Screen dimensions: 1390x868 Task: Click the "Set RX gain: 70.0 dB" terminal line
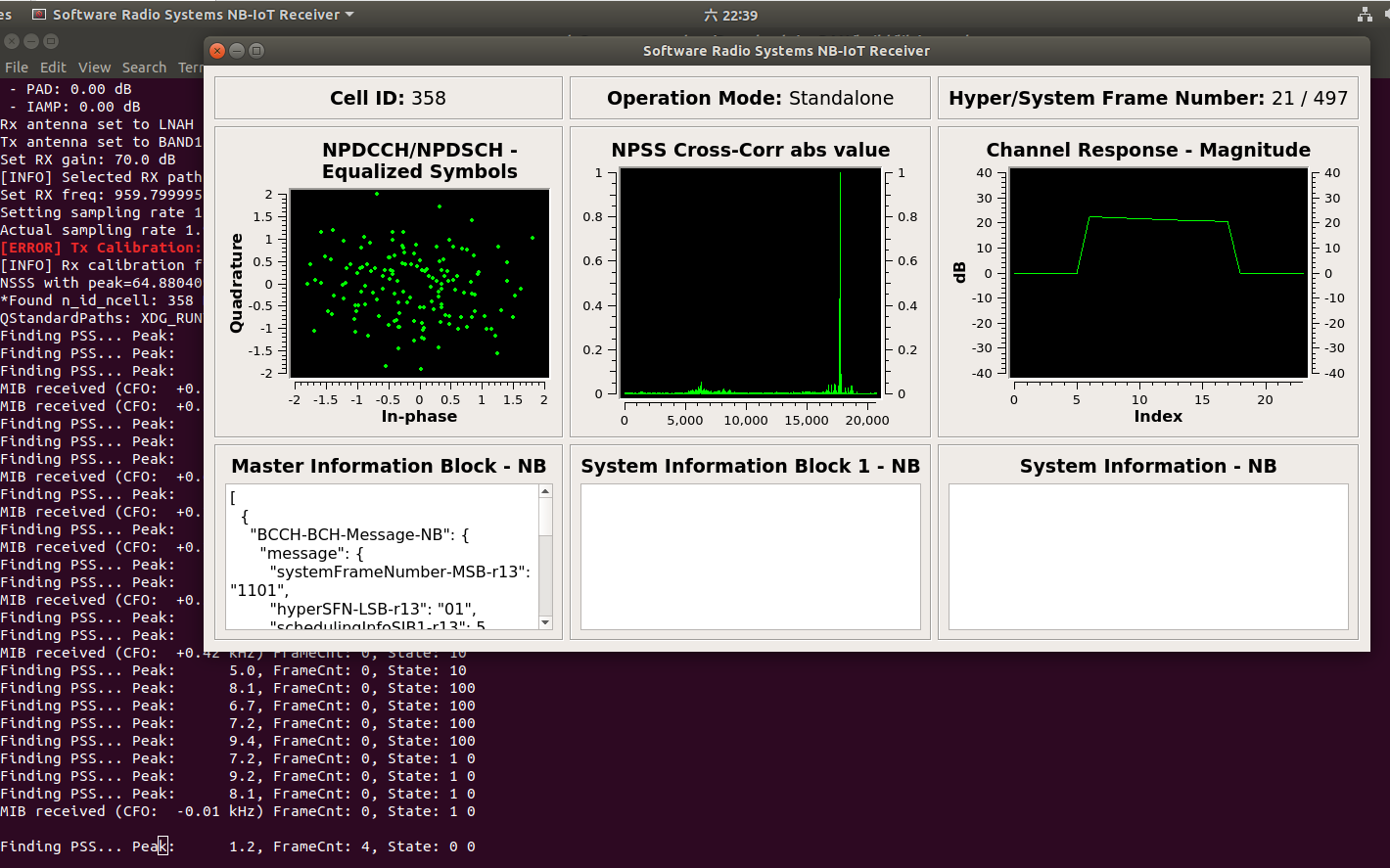pyautogui.click(x=88, y=160)
